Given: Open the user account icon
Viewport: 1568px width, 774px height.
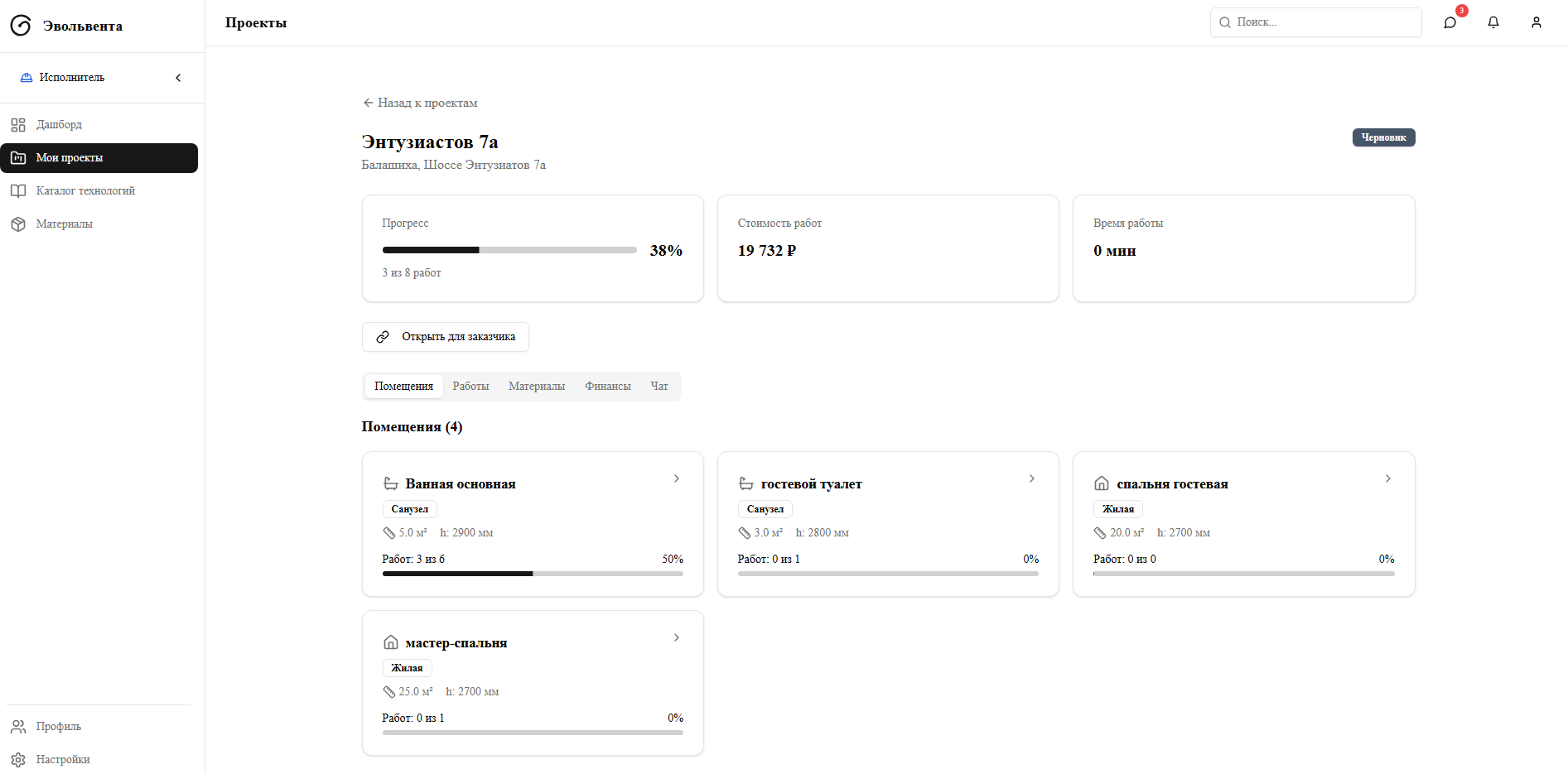Looking at the screenshot, I should click(x=1537, y=22).
